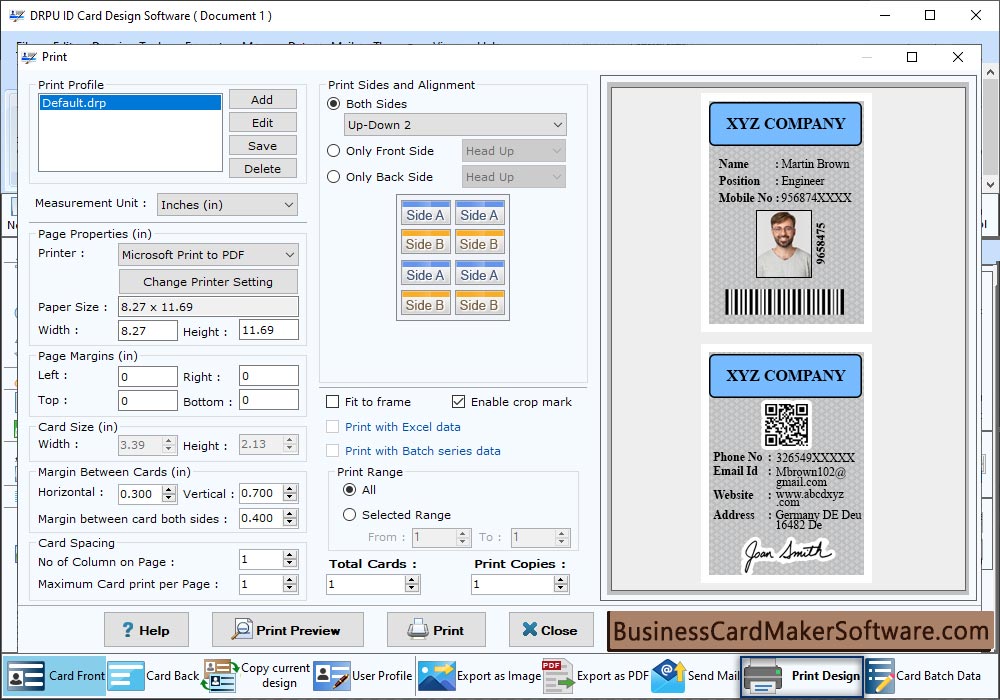This screenshot has height=700, width=1000.
Task: Adjust Margin between card both sides spinner
Action: pos(290,518)
